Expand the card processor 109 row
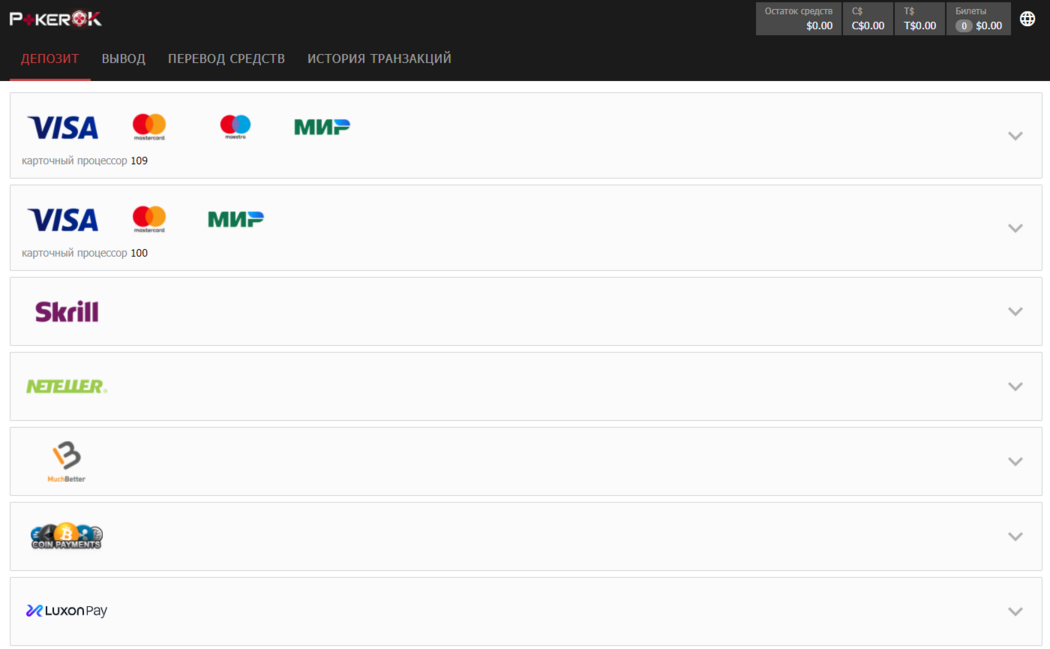 pyautogui.click(x=1015, y=136)
